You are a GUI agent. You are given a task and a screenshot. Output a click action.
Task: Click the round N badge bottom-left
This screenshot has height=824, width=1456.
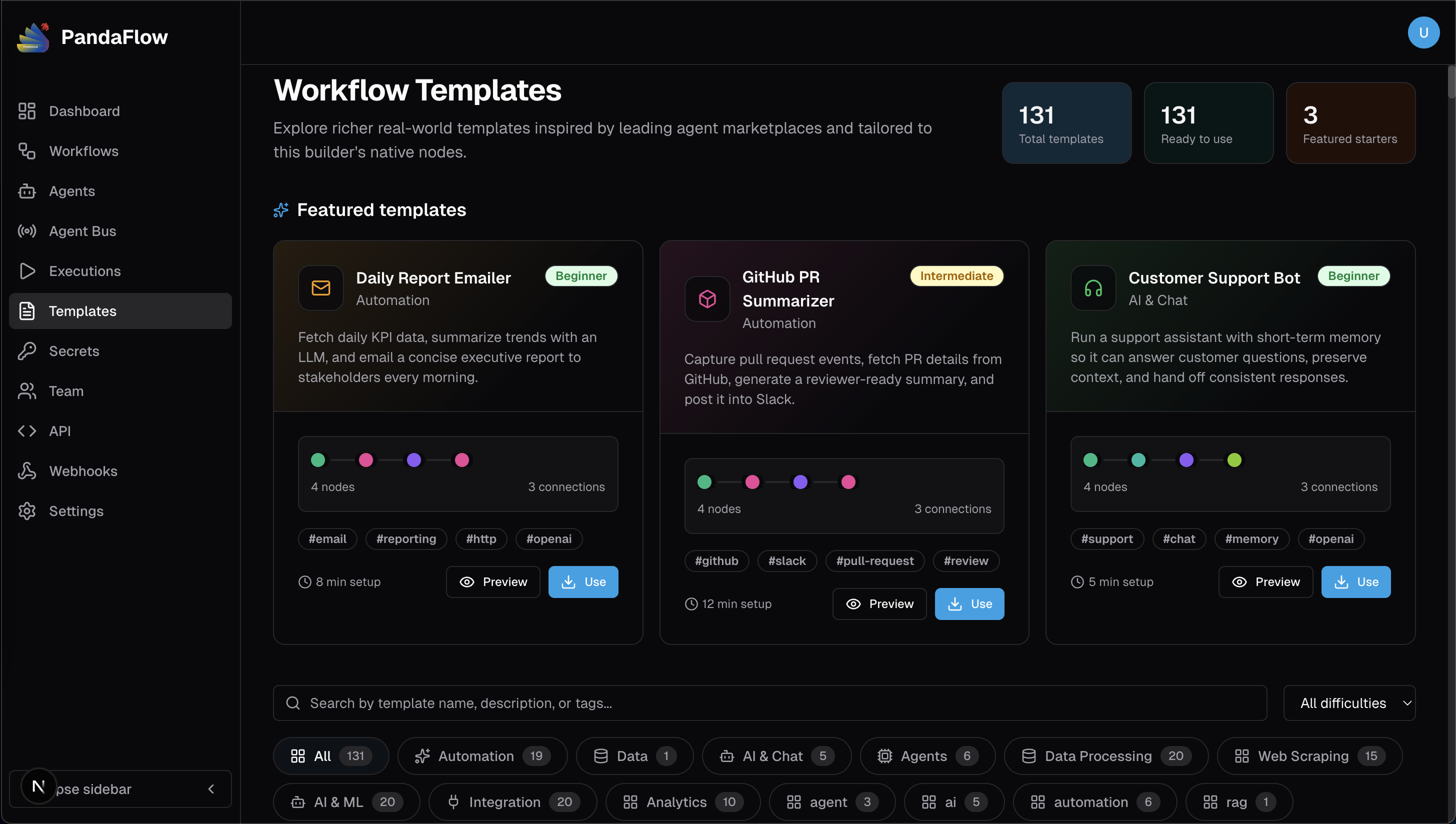pos(38,786)
